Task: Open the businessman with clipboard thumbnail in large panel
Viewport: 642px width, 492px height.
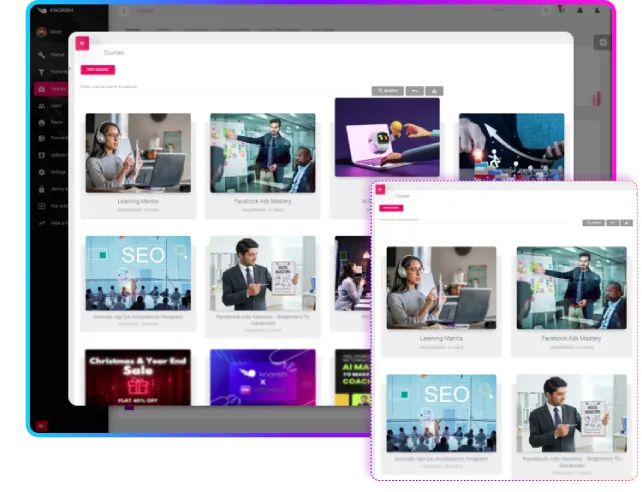Action: (263, 273)
